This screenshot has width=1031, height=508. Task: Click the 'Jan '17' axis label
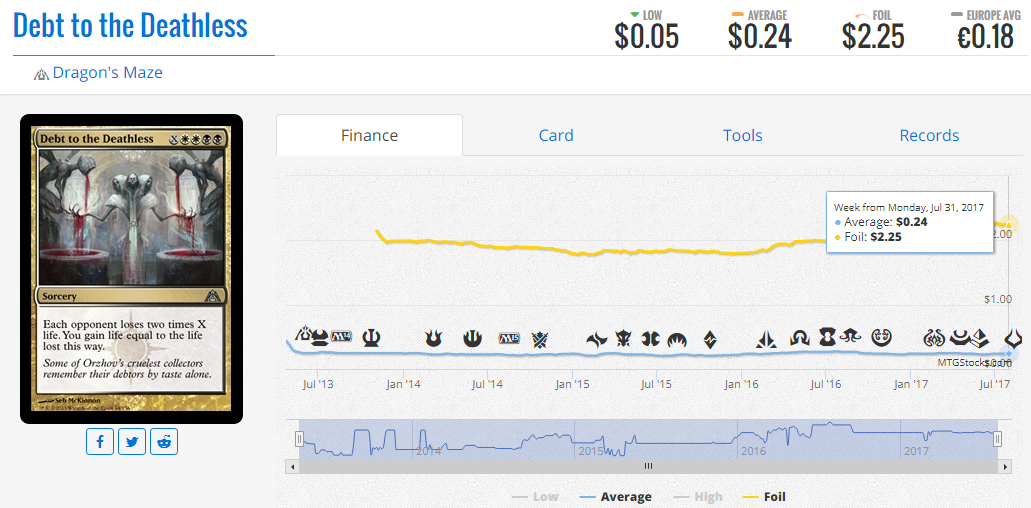(x=911, y=384)
